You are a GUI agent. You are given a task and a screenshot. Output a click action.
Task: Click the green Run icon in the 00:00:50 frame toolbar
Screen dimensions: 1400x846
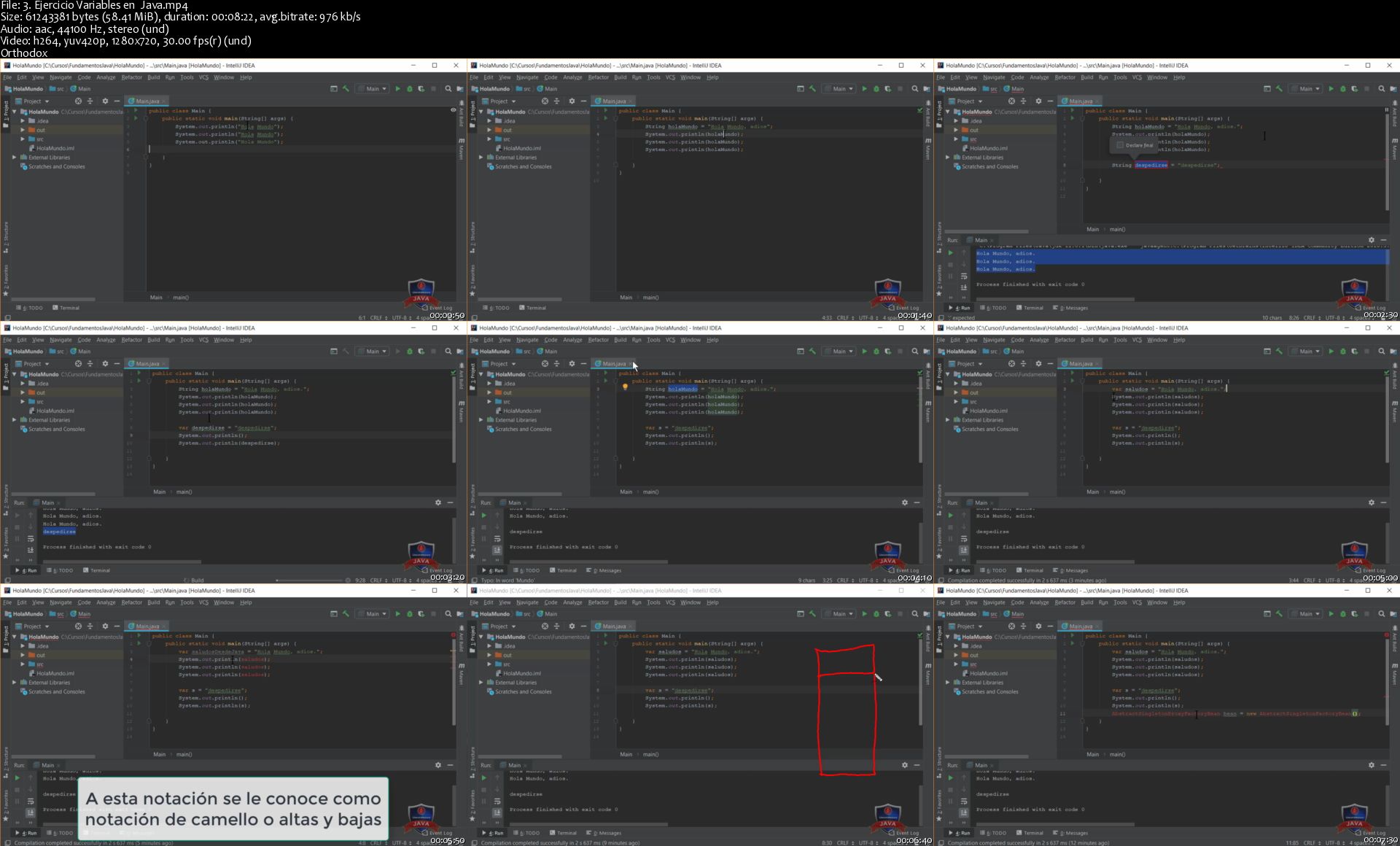pyautogui.click(x=397, y=89)
